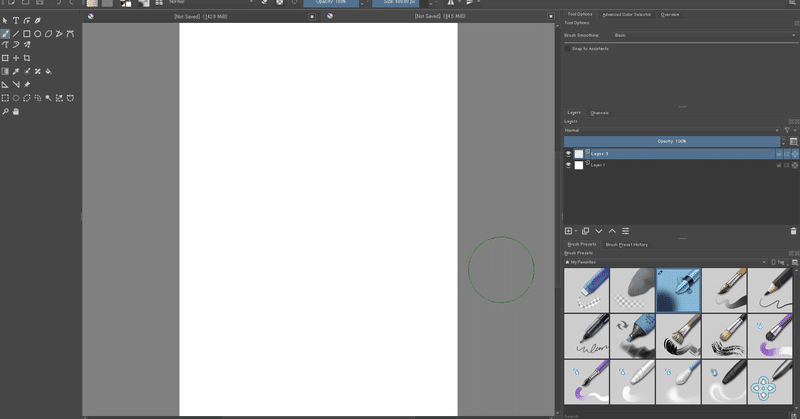This screenshot has height=419, width=800.
Task: Toggle lock on Layer 1
Action: pos(779,165)
